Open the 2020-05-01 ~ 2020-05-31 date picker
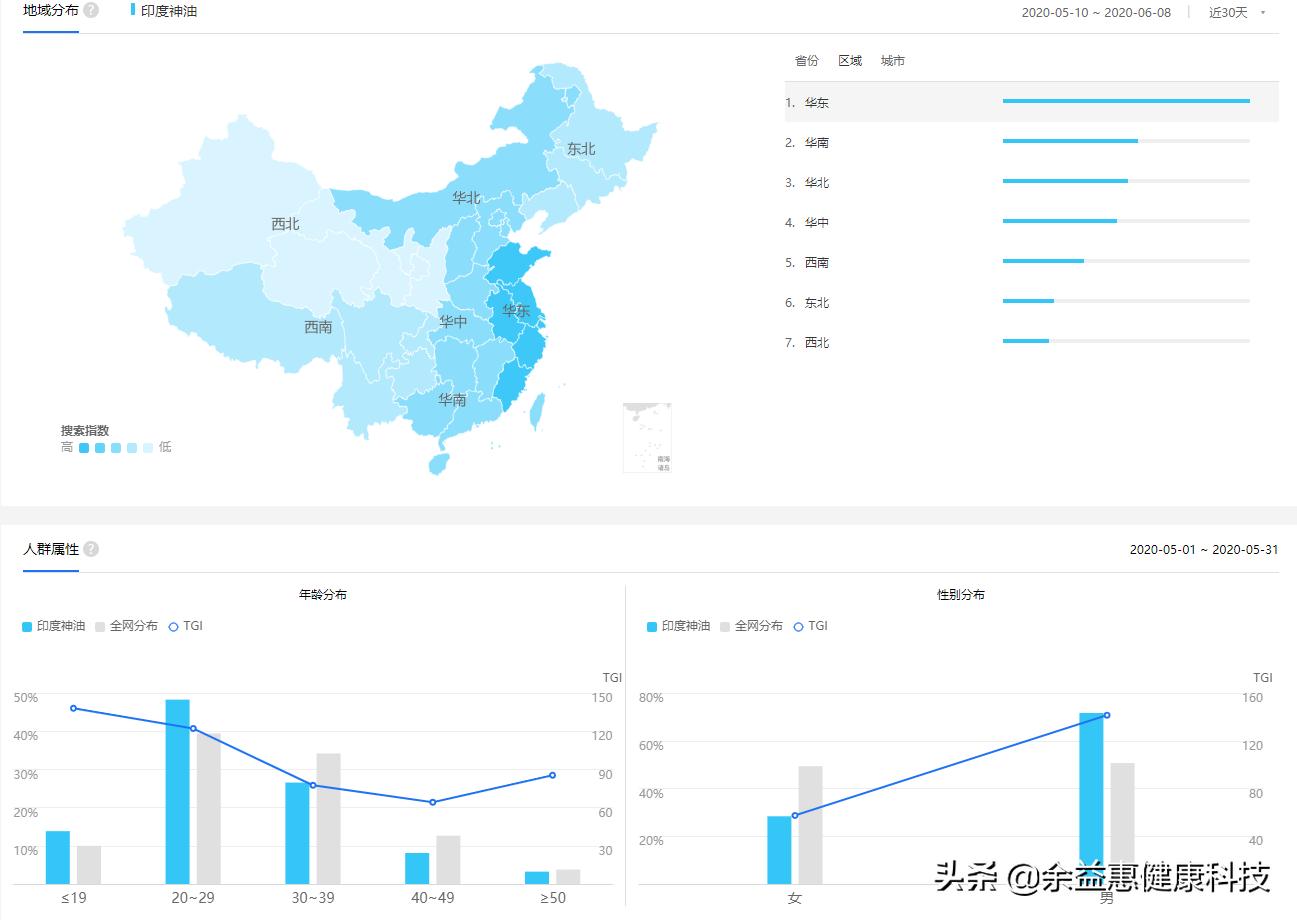The height and width of the screenshot is (920, 1297). tap(1202, 548)
